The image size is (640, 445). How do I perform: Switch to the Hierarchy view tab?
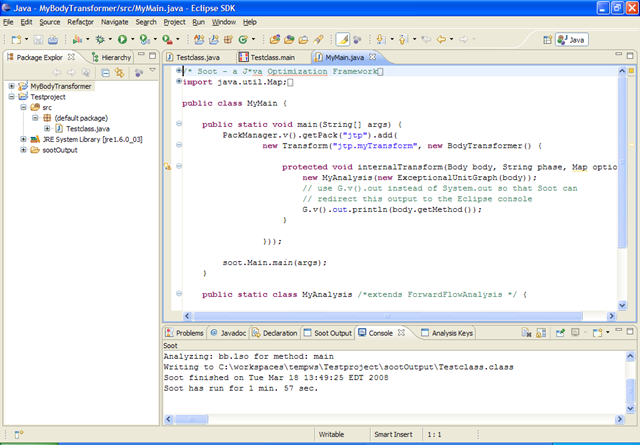(111, 58)
